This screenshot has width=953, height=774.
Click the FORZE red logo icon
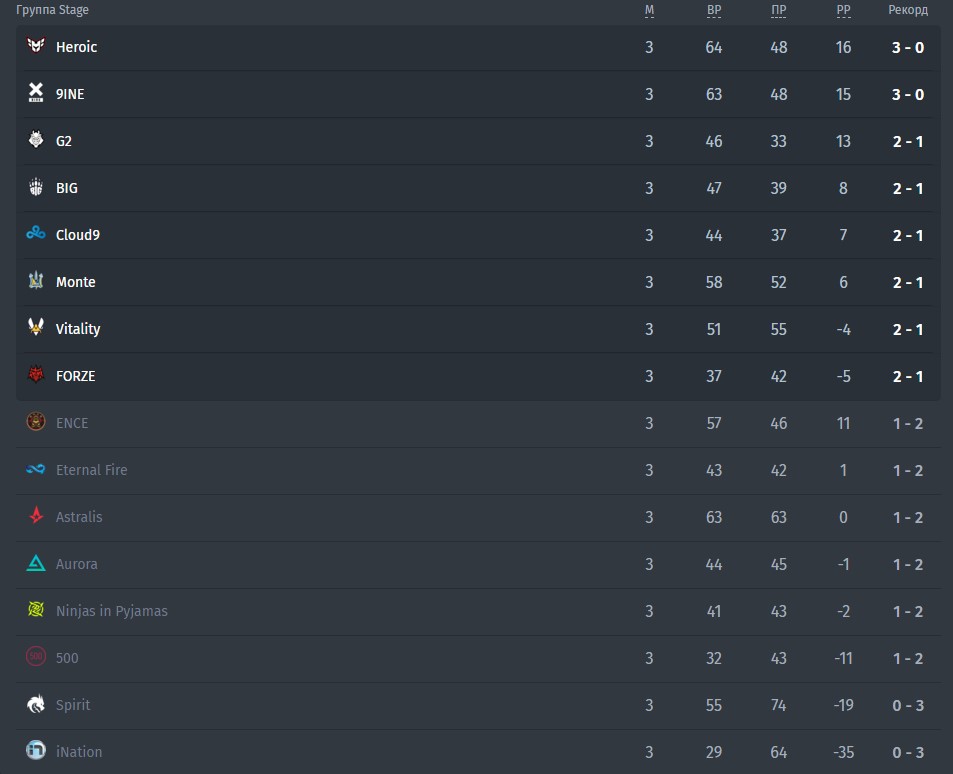click(x=36, y=374)
